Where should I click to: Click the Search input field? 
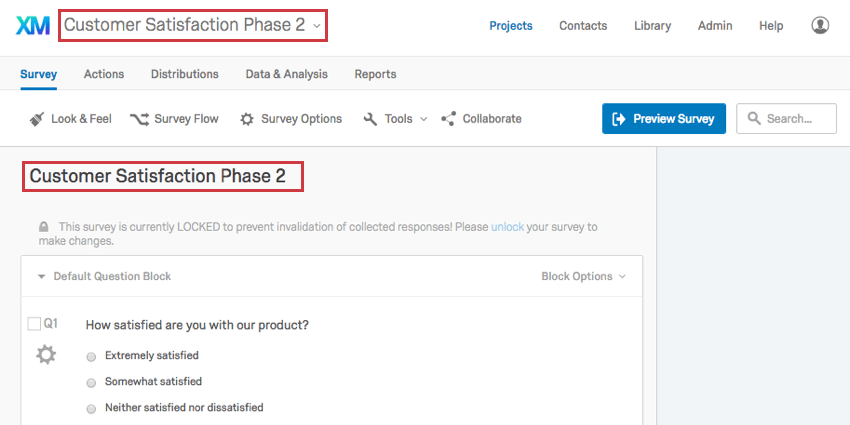click(x=787, y=119)
